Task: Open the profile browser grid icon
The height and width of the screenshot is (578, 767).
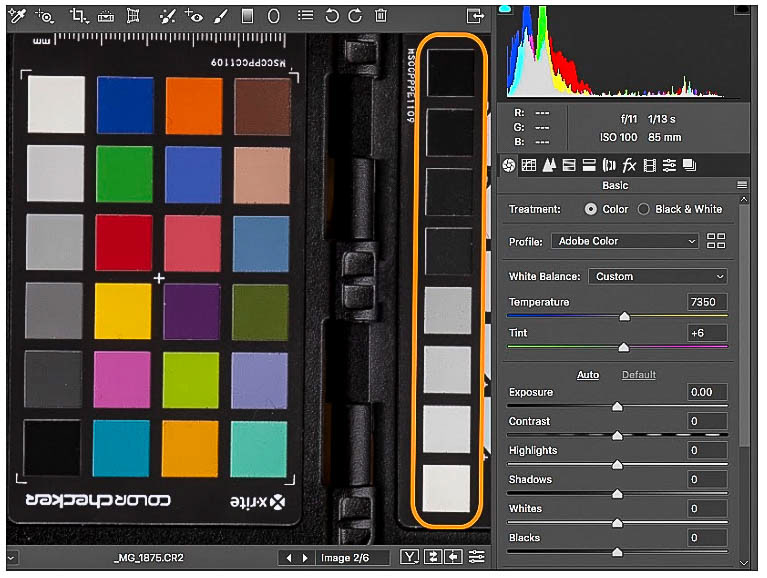Action: [716, 241]
